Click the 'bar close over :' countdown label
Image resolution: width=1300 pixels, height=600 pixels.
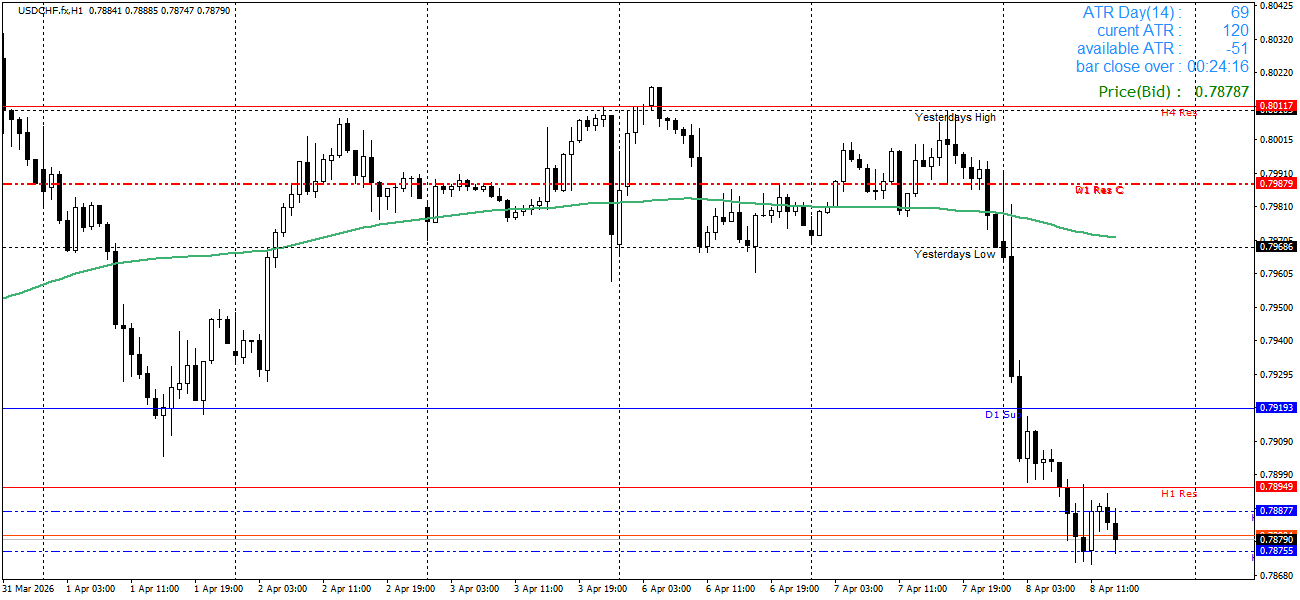tap(1129, 67)
